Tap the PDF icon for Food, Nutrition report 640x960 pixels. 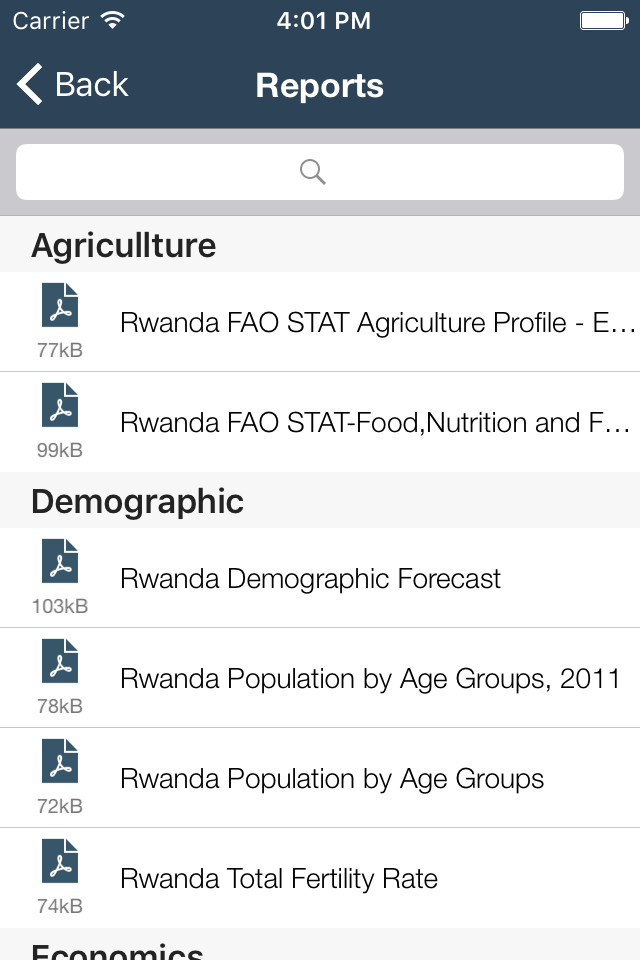coord(60,406)
